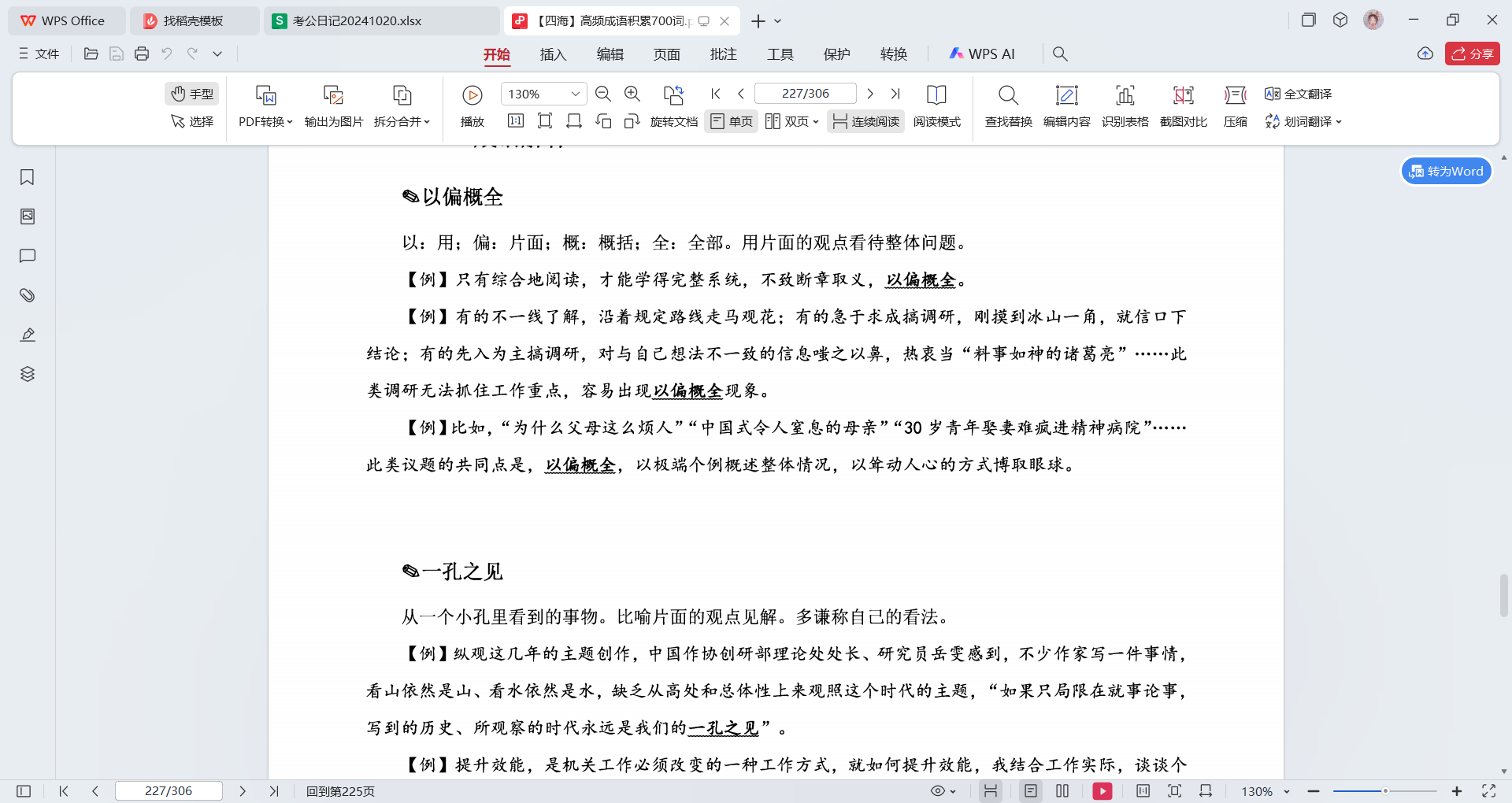Toggle 单页 single page view
Screen dimensions: 1512x803
click(732, 121)
